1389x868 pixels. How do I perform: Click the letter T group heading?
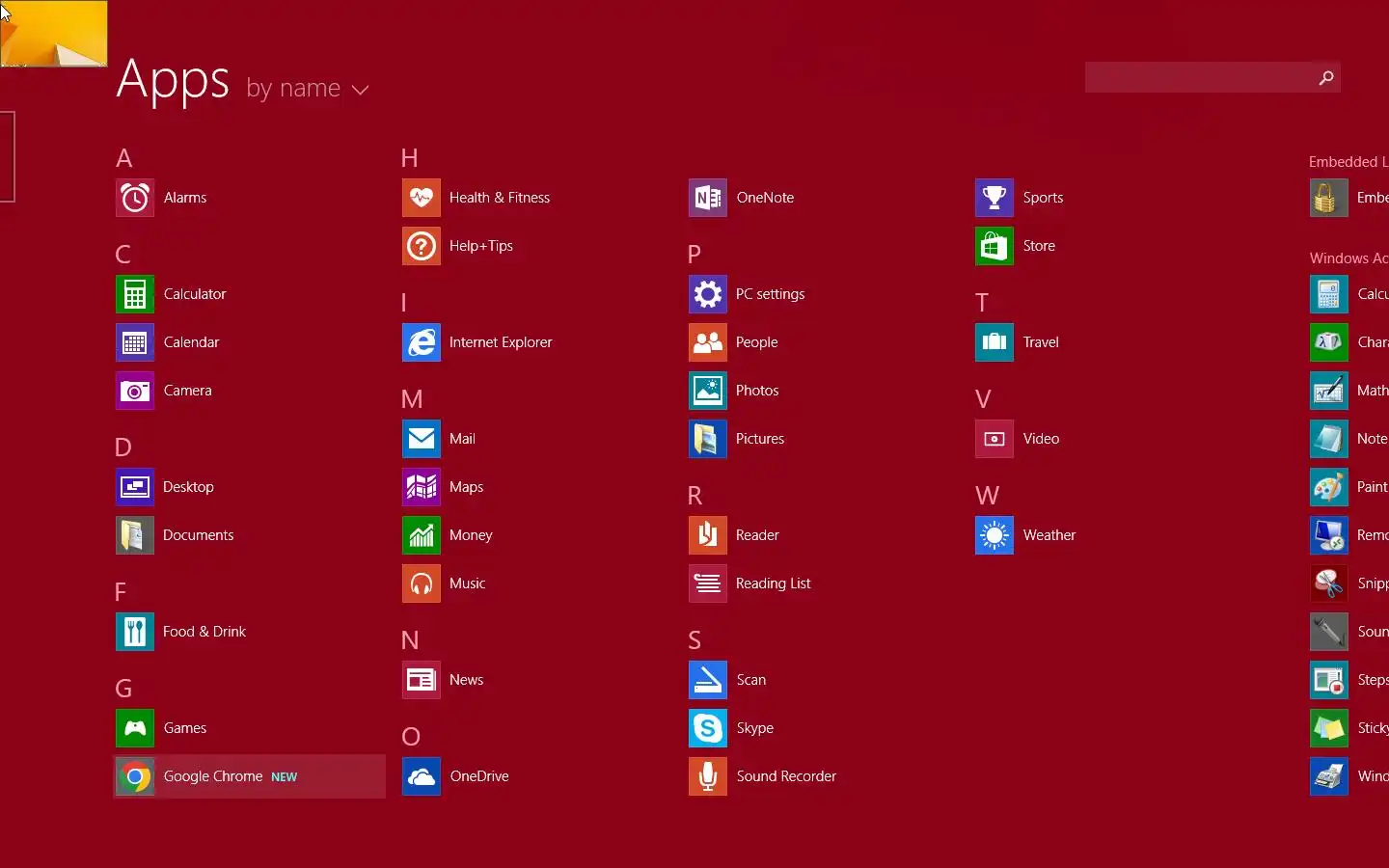982,302
